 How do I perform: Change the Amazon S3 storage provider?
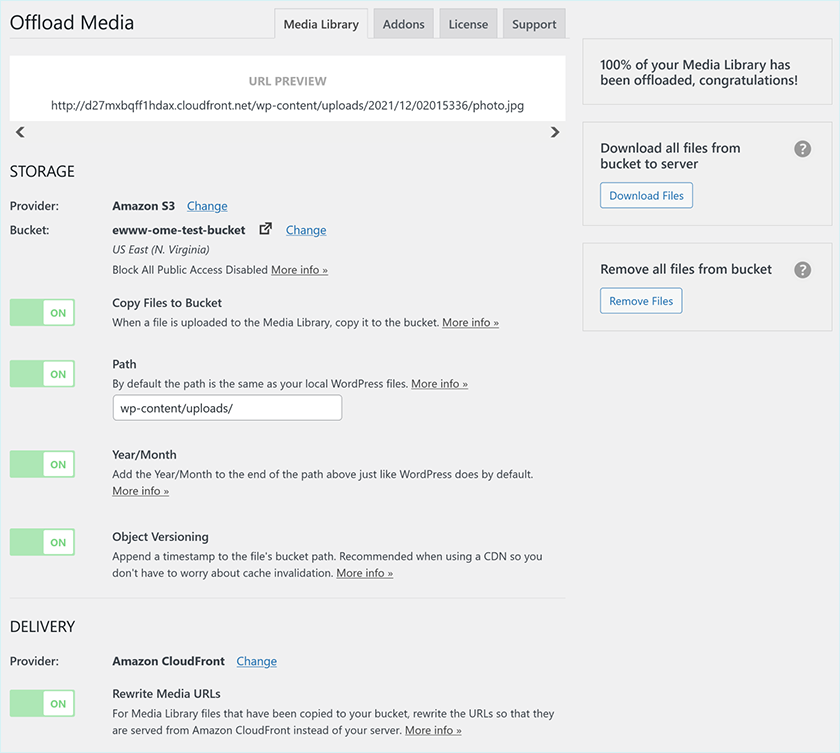[x=207, y=205]
